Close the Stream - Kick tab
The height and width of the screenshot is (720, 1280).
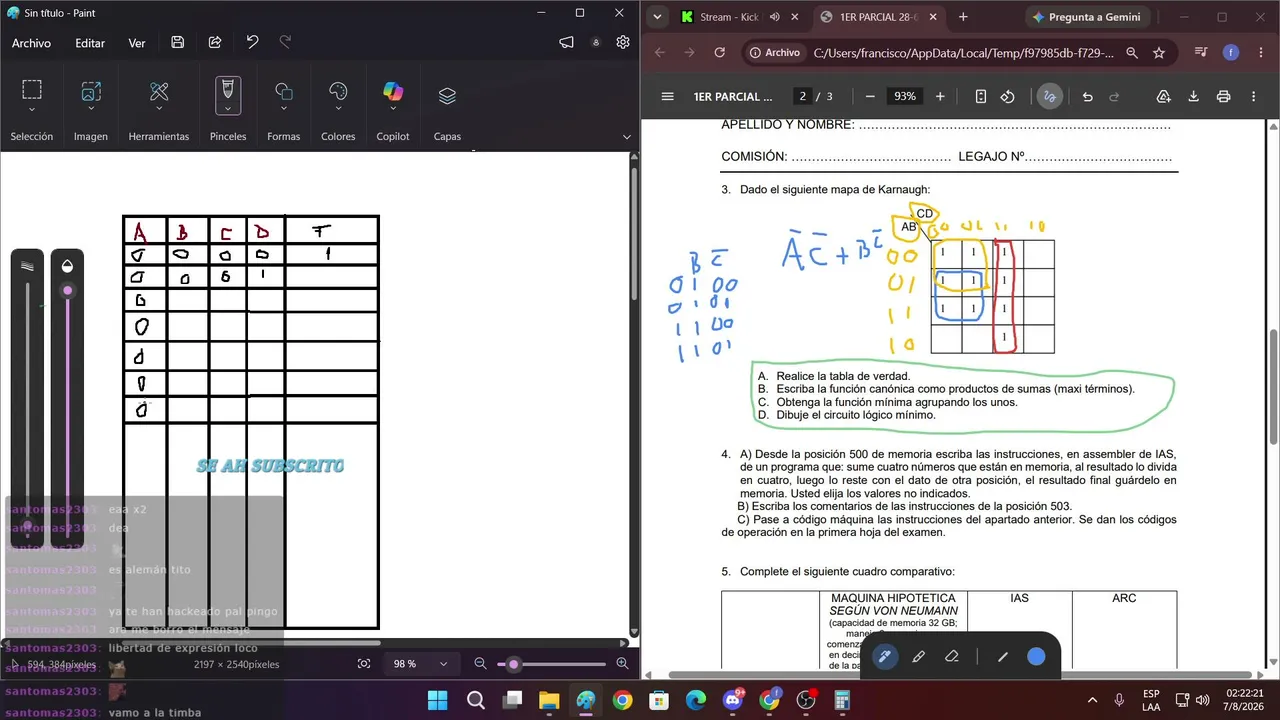795,17
